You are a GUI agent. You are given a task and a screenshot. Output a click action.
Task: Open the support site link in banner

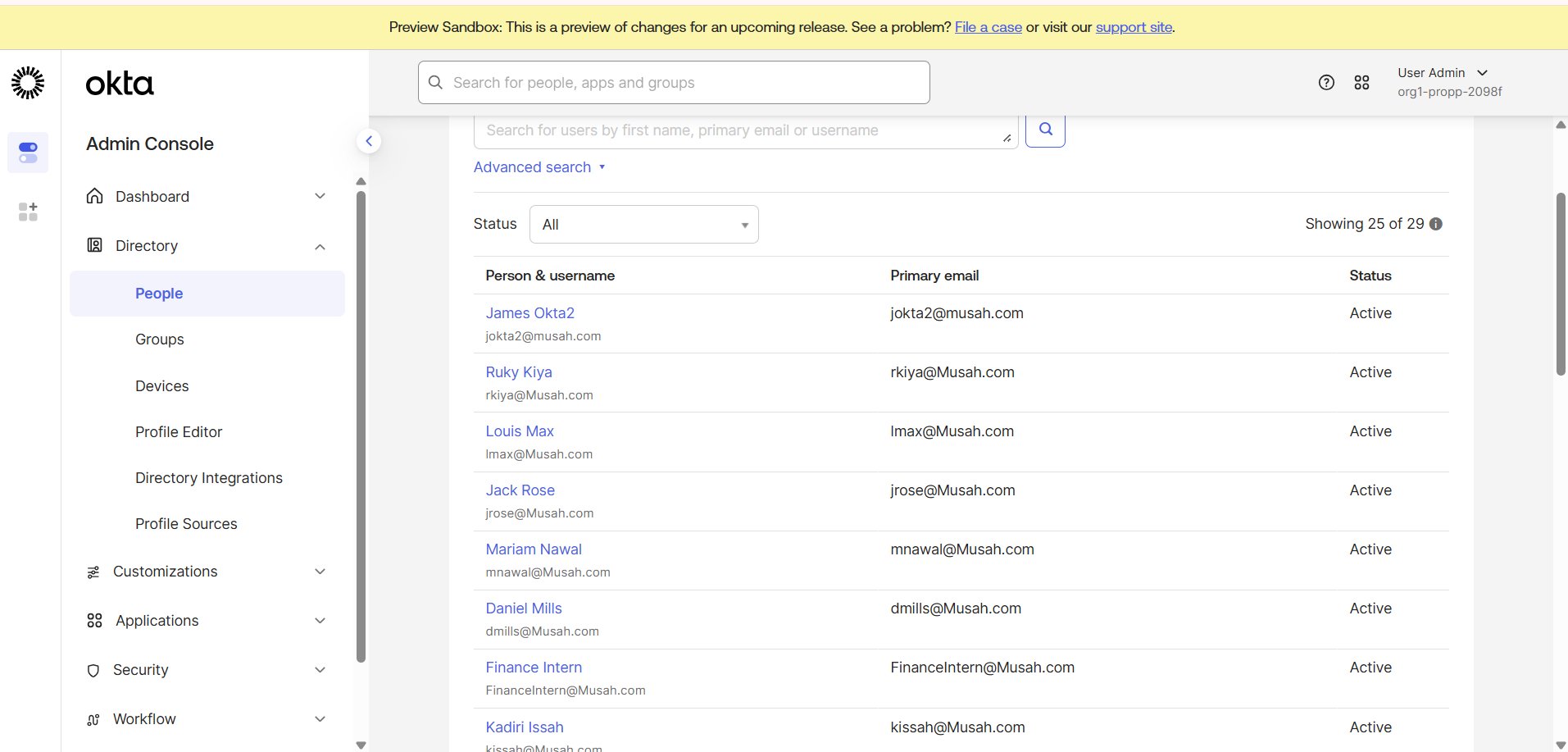pyautogui.click(x=1134, y=27)
